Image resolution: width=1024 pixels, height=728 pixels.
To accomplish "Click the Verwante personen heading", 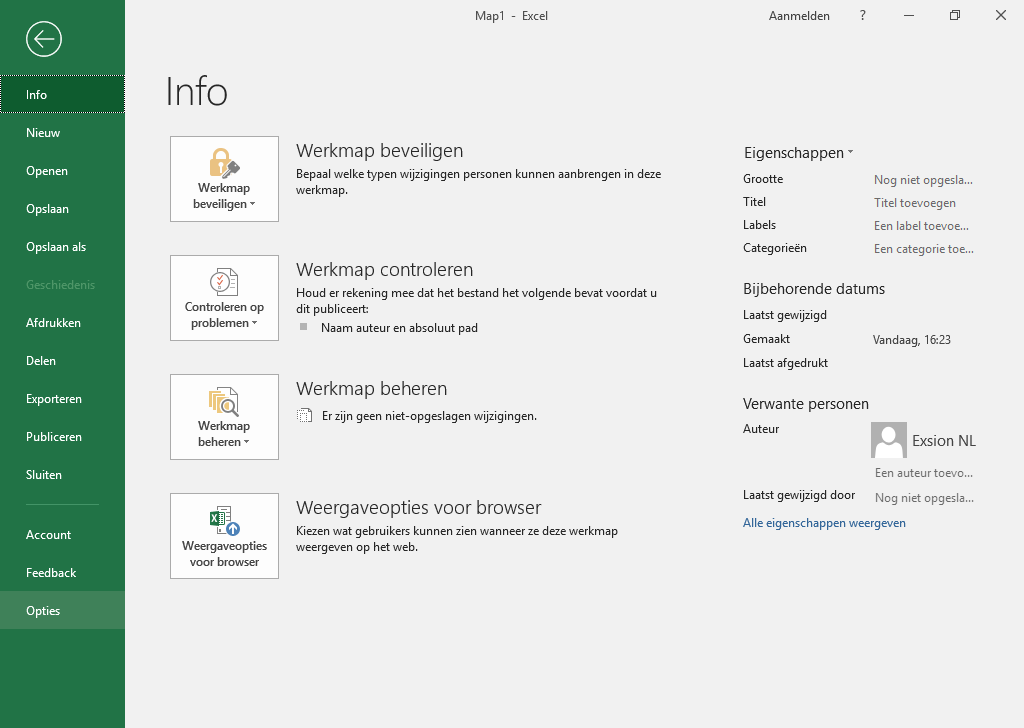I will pos(805,404).
